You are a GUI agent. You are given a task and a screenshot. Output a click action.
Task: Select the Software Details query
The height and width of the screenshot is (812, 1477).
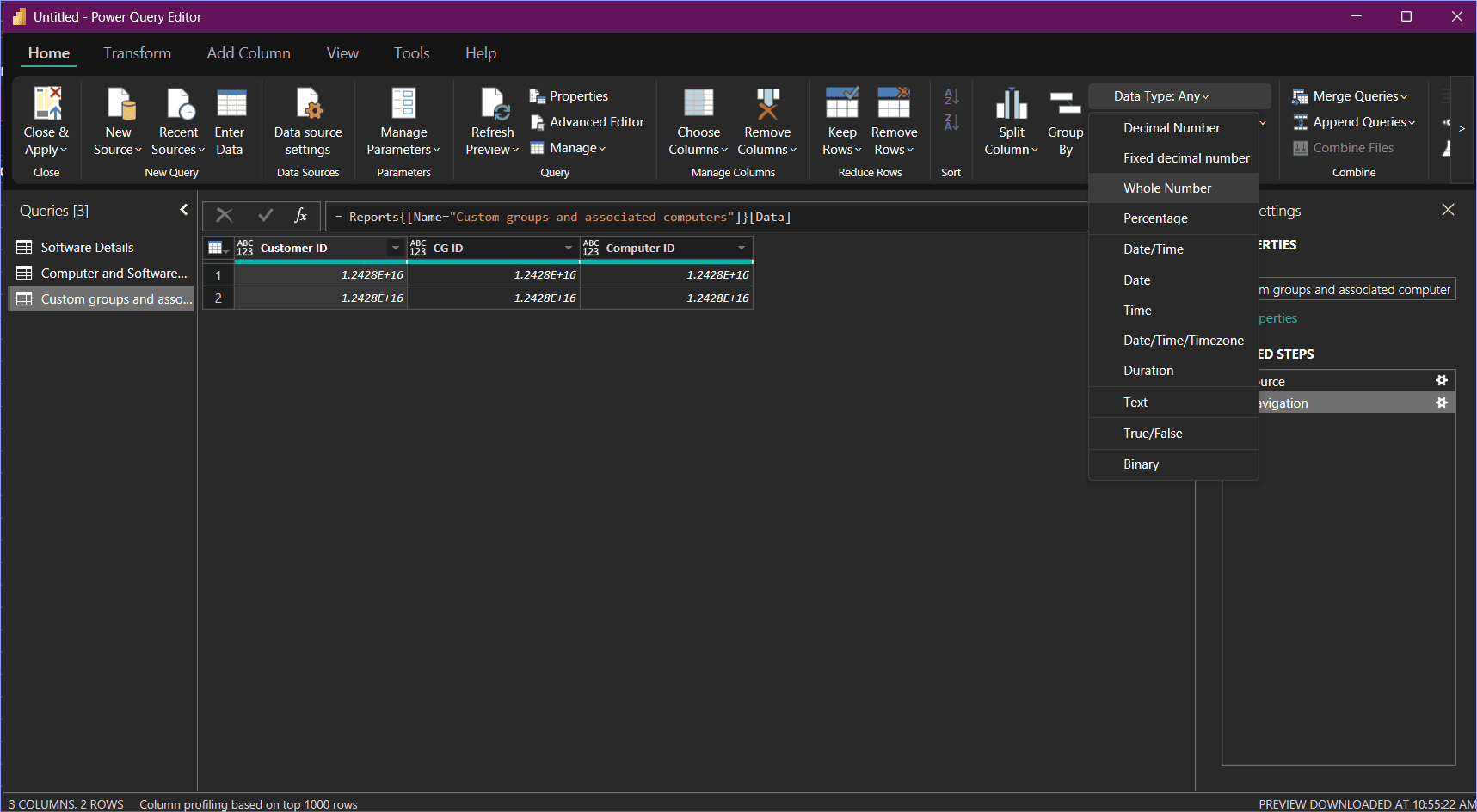[102, 248]
